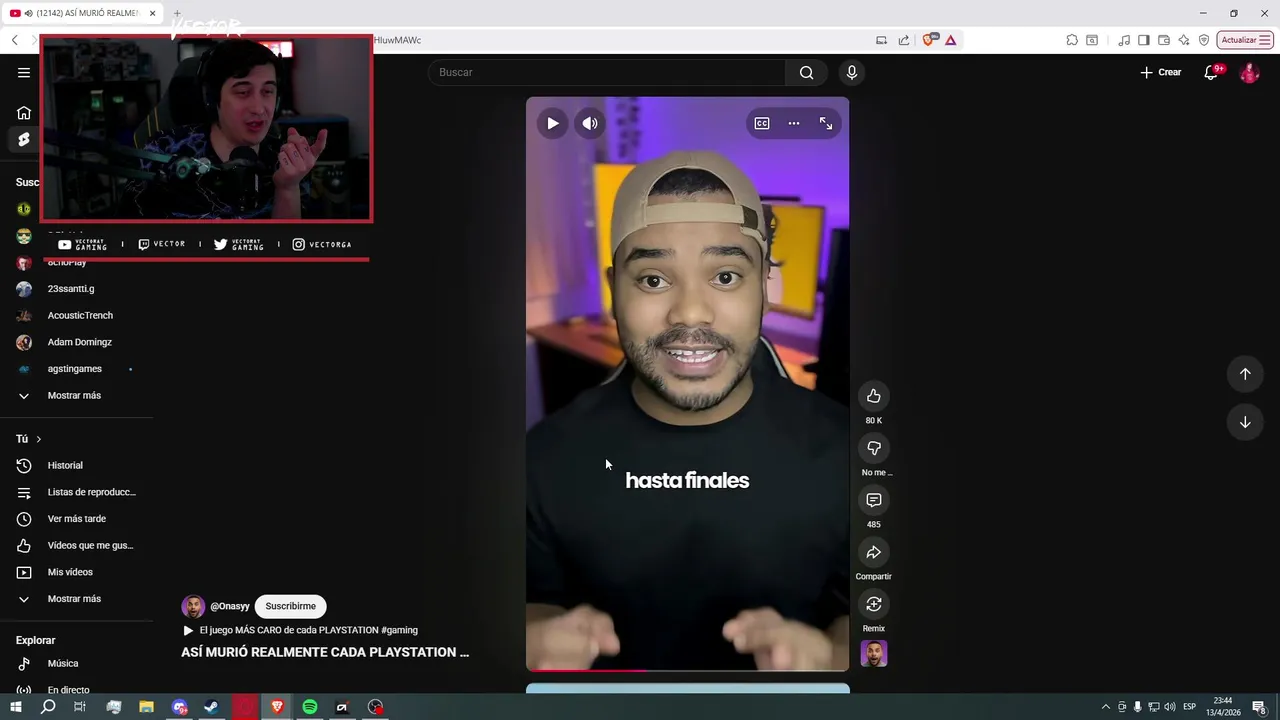Click the share page icon in the address bar
The image size is (1280, 720).
[x=904, y=40]
